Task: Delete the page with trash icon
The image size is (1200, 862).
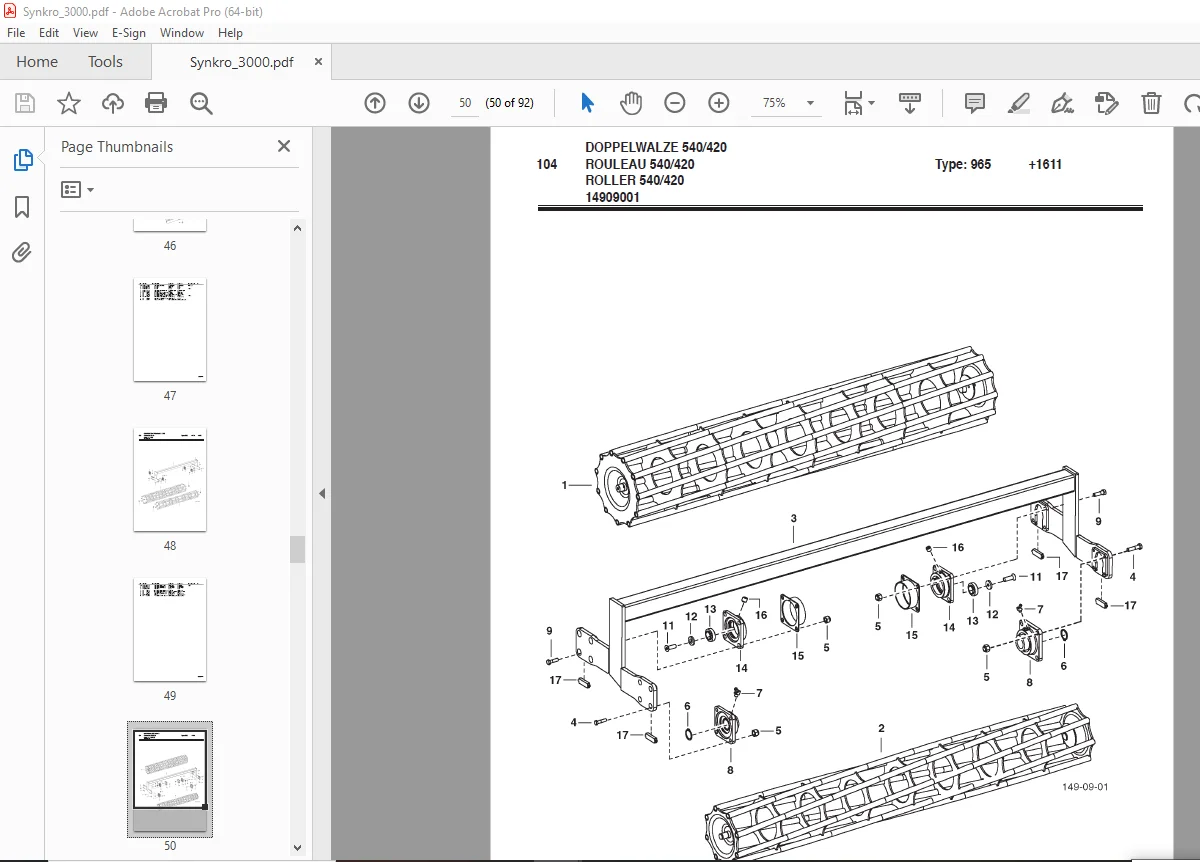Action: coord(1152,103)
